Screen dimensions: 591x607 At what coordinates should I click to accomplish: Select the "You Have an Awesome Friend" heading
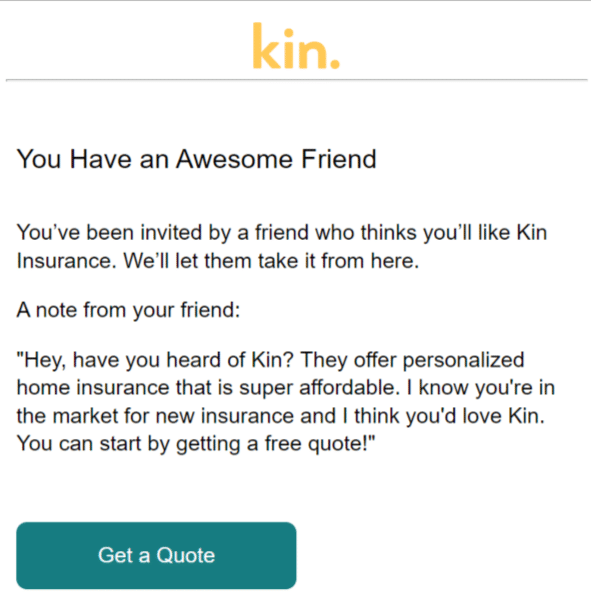click(x=197, y=159)
